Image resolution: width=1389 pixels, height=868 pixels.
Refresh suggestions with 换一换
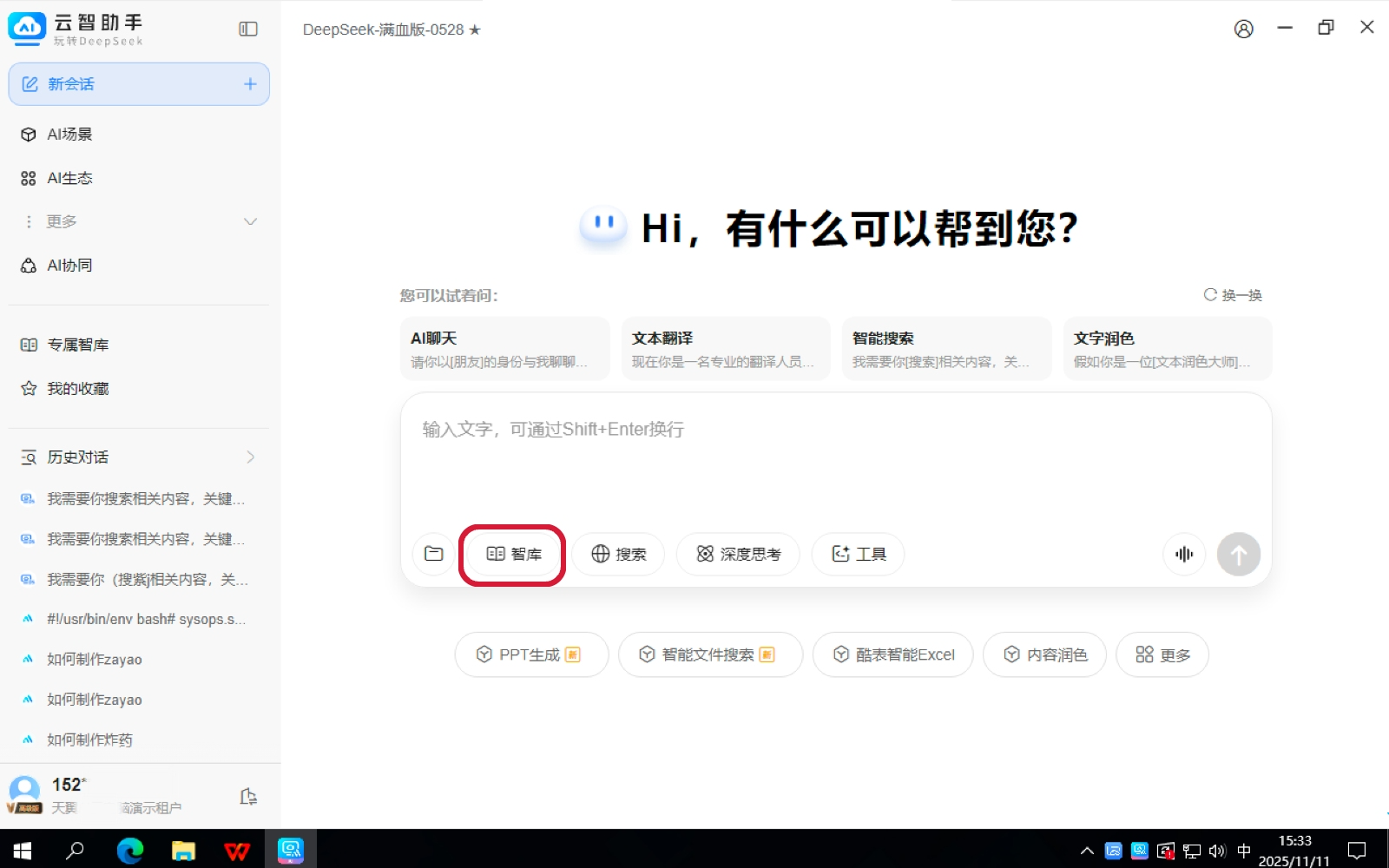point(1233,295)
